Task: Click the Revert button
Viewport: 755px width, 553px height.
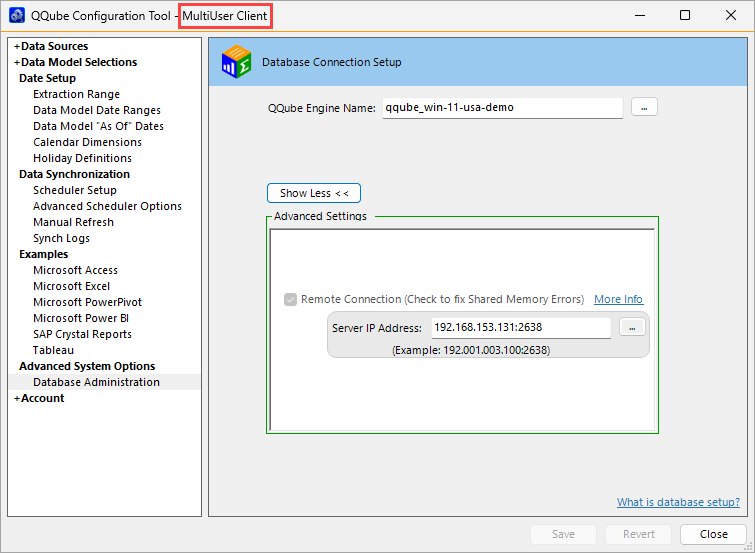Action: pos(638,534)
